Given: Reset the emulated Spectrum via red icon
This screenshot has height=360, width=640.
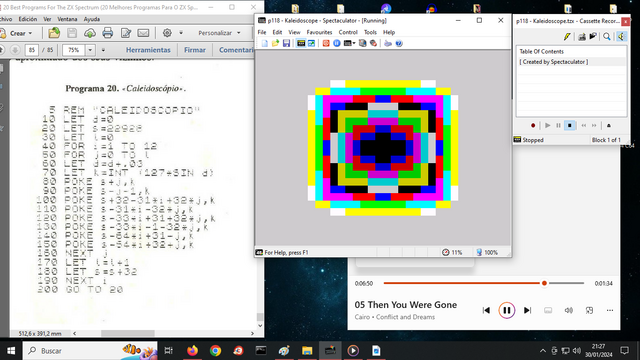Looking at the screenshot, I should (326, 43).
